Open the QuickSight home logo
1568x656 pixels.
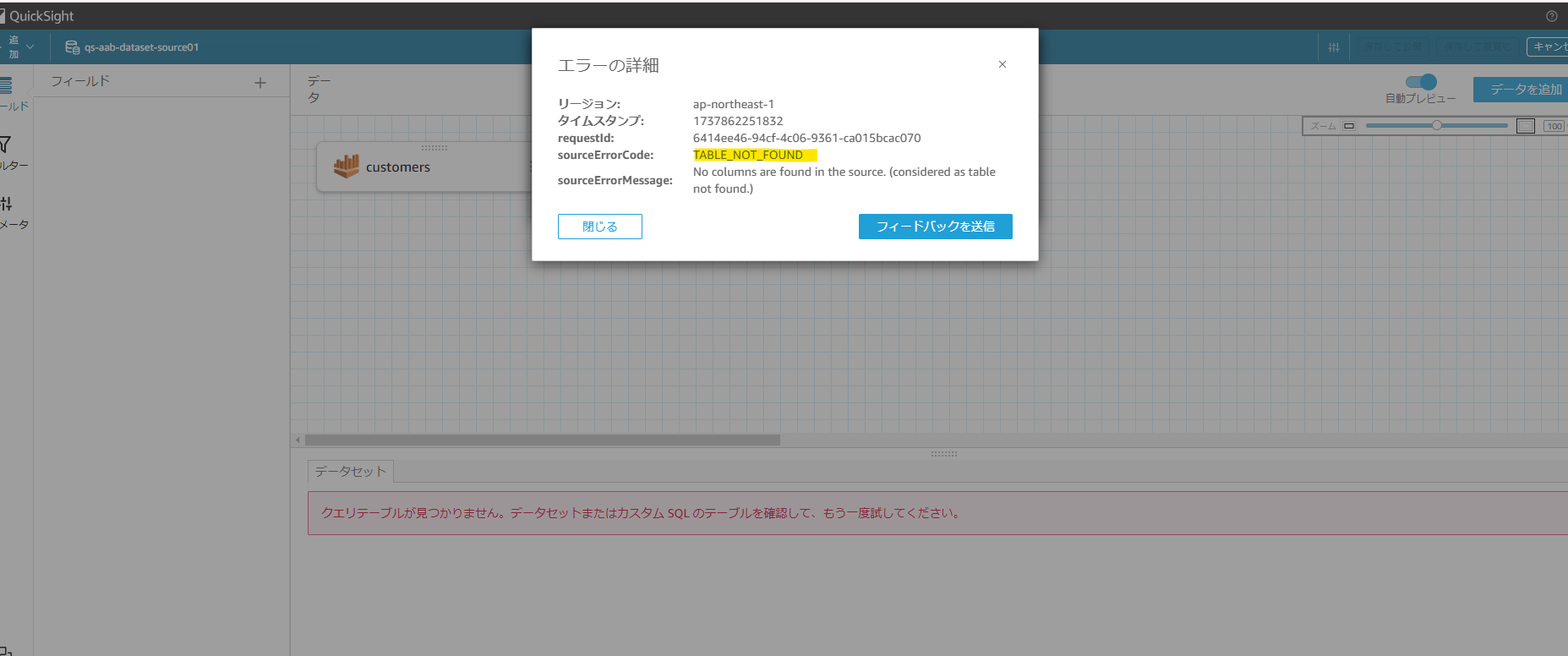click(x=37, y=16)
